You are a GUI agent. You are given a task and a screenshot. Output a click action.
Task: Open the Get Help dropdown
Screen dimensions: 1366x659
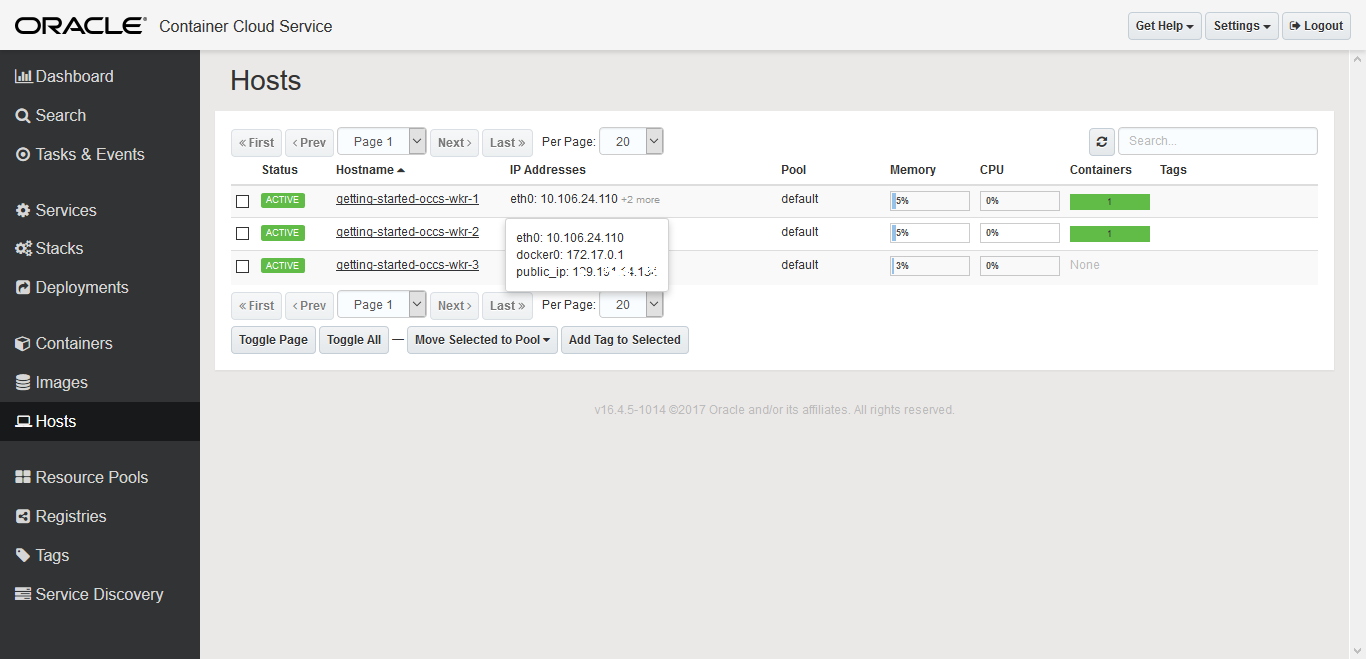click(1165, 26)
